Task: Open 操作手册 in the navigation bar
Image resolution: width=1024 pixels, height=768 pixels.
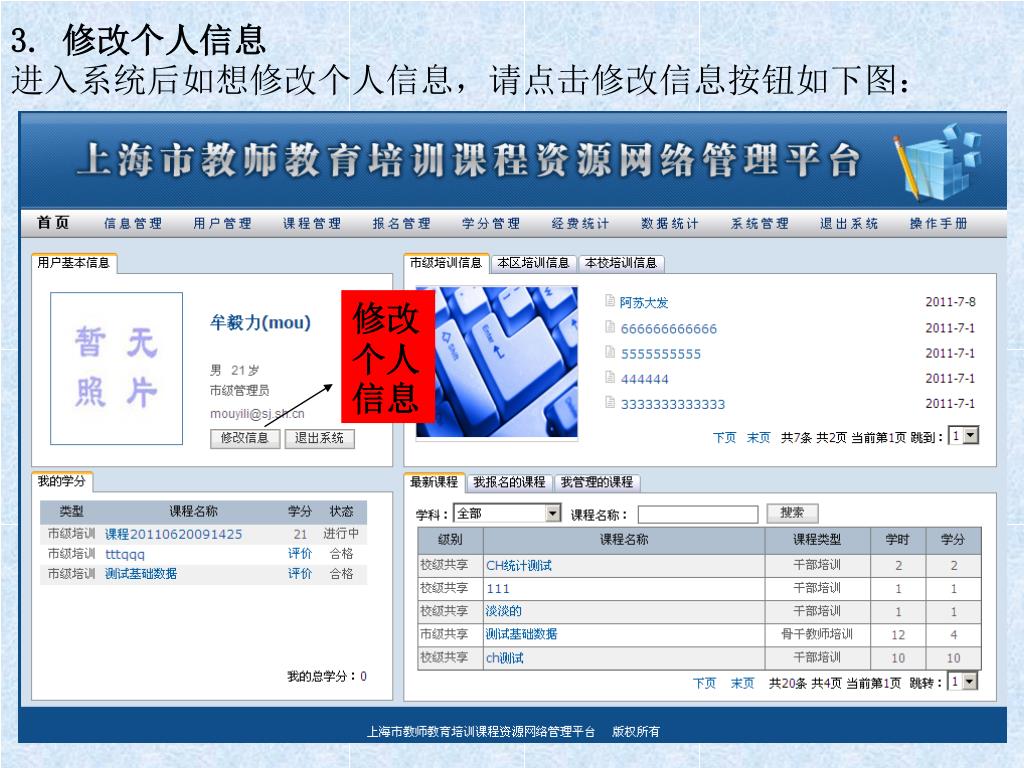Action: click(938, 223)
